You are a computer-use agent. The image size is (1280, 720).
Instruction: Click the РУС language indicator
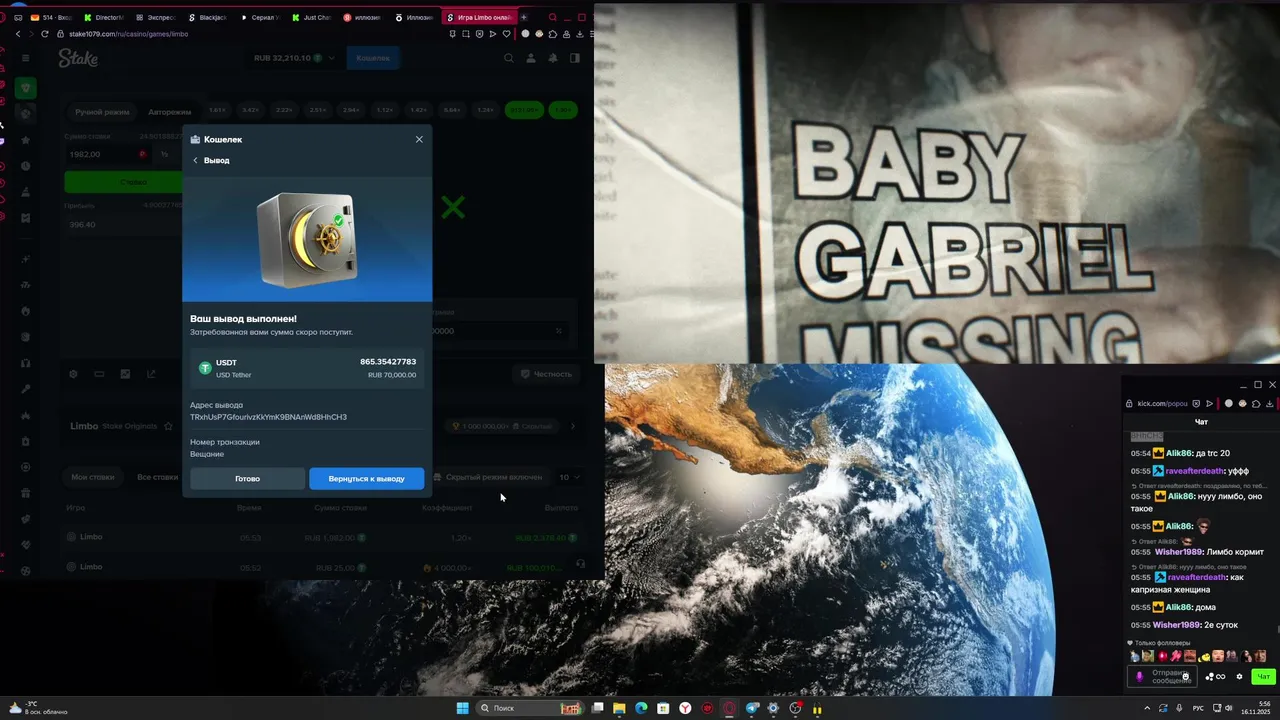click(x=1196, y=708)
